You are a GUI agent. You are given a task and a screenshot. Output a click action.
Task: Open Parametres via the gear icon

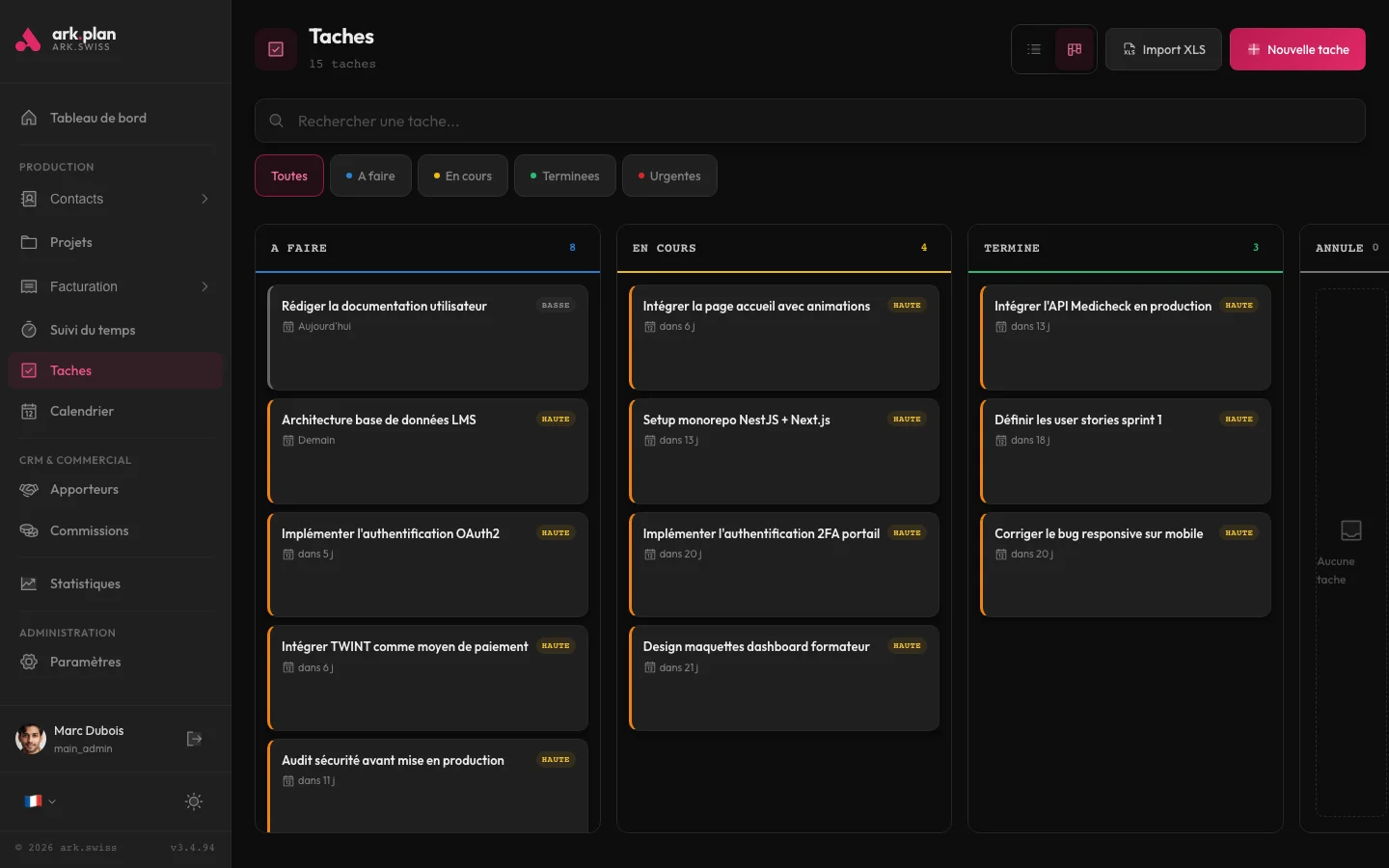coord(29,662)
